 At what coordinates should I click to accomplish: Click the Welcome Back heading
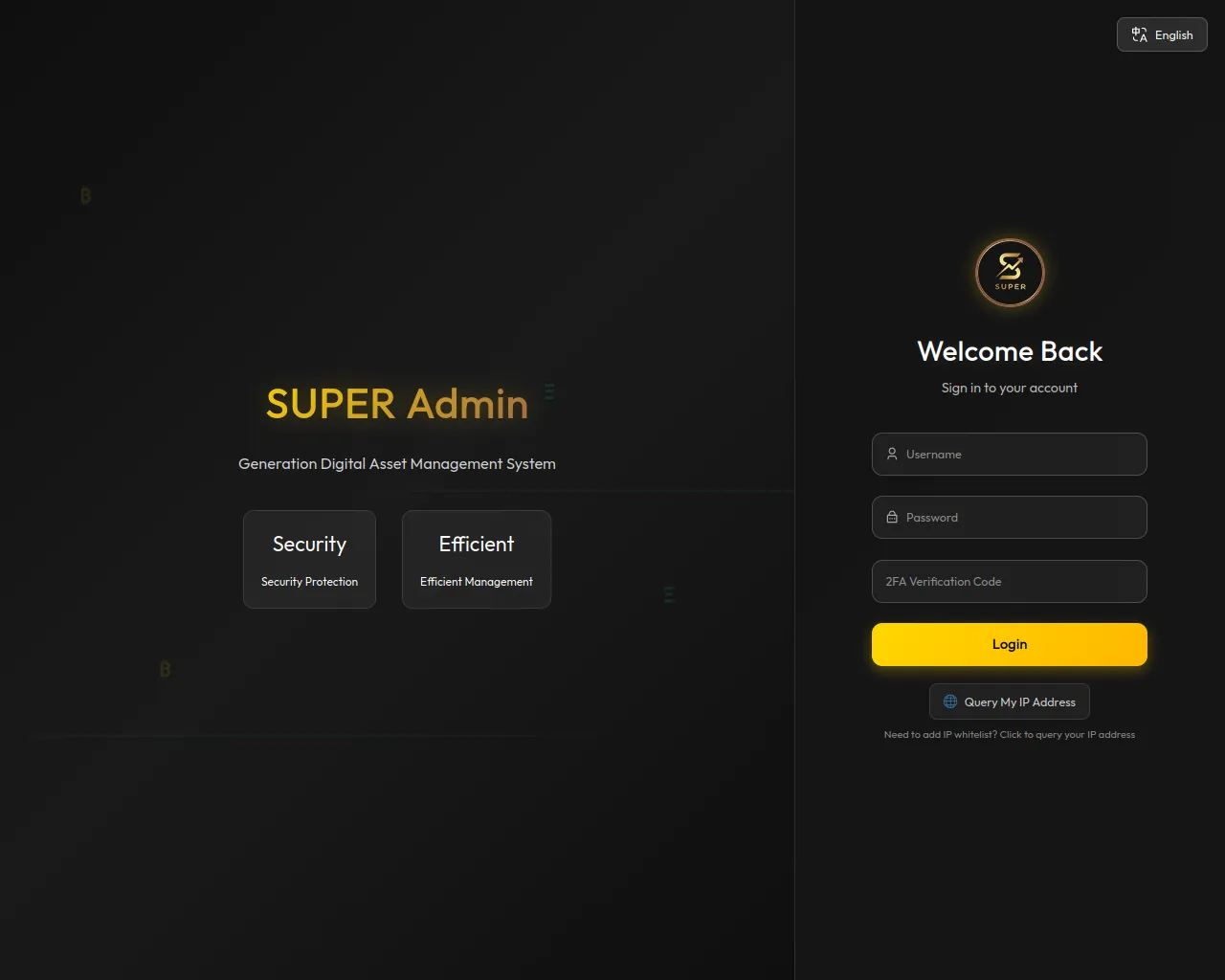[x=1010, y=351]
